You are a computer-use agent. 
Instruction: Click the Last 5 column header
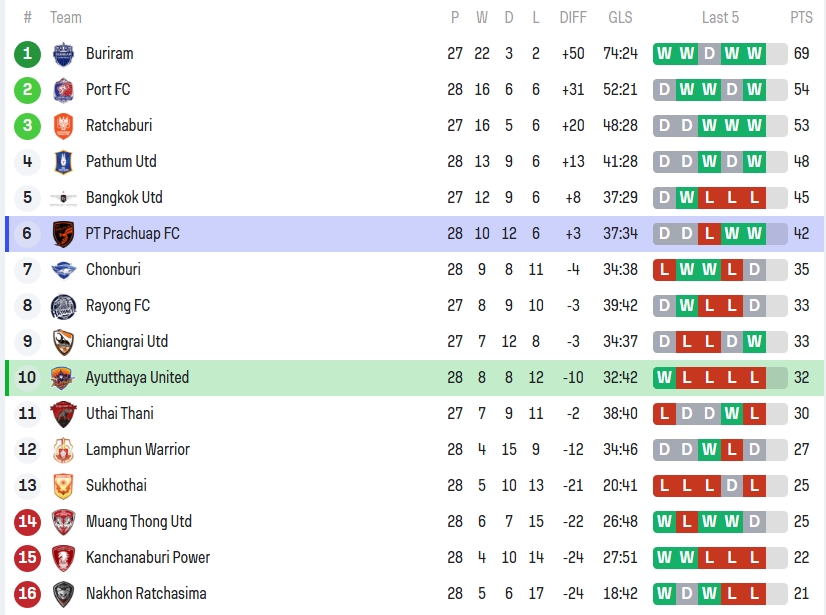[720, 17]
